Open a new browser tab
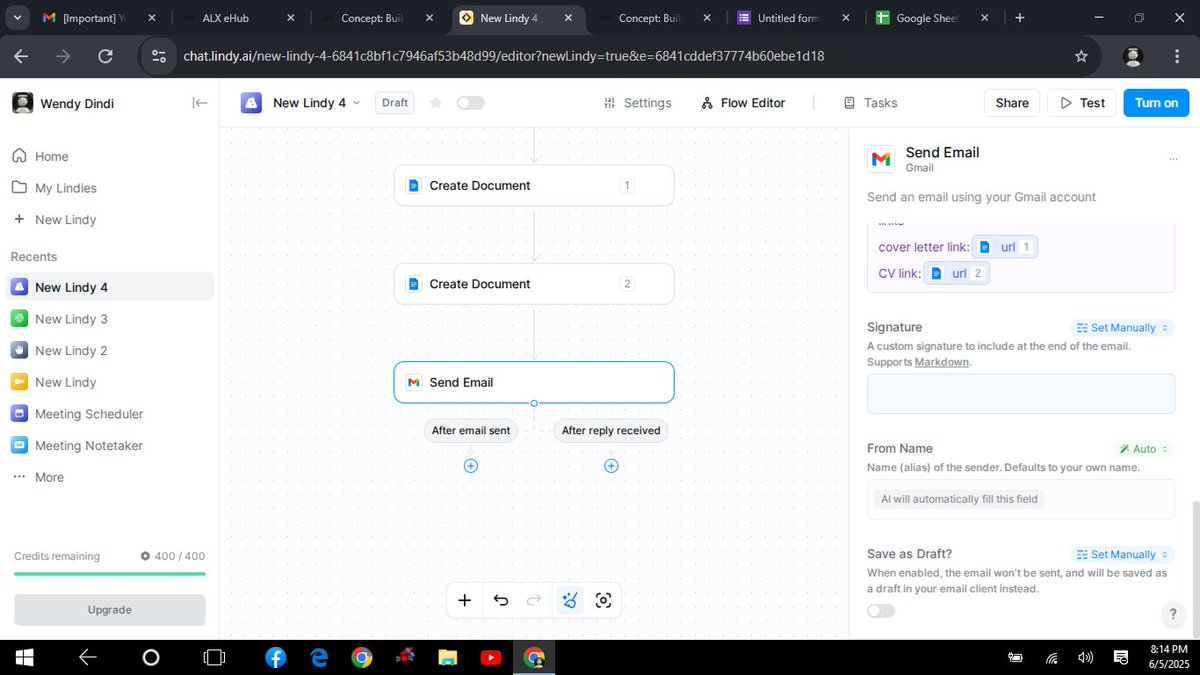The width and height of the screenshot is (1200, 675). coord(1019,18)
